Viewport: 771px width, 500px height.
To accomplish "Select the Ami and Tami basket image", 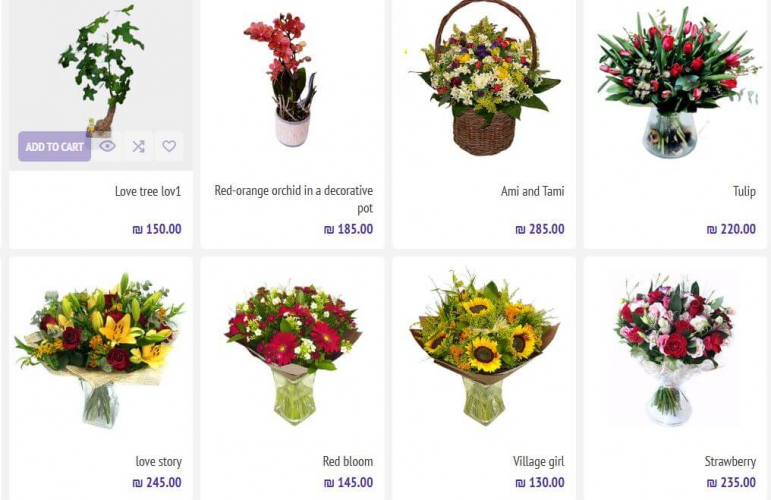I will [x=484, y=79].
